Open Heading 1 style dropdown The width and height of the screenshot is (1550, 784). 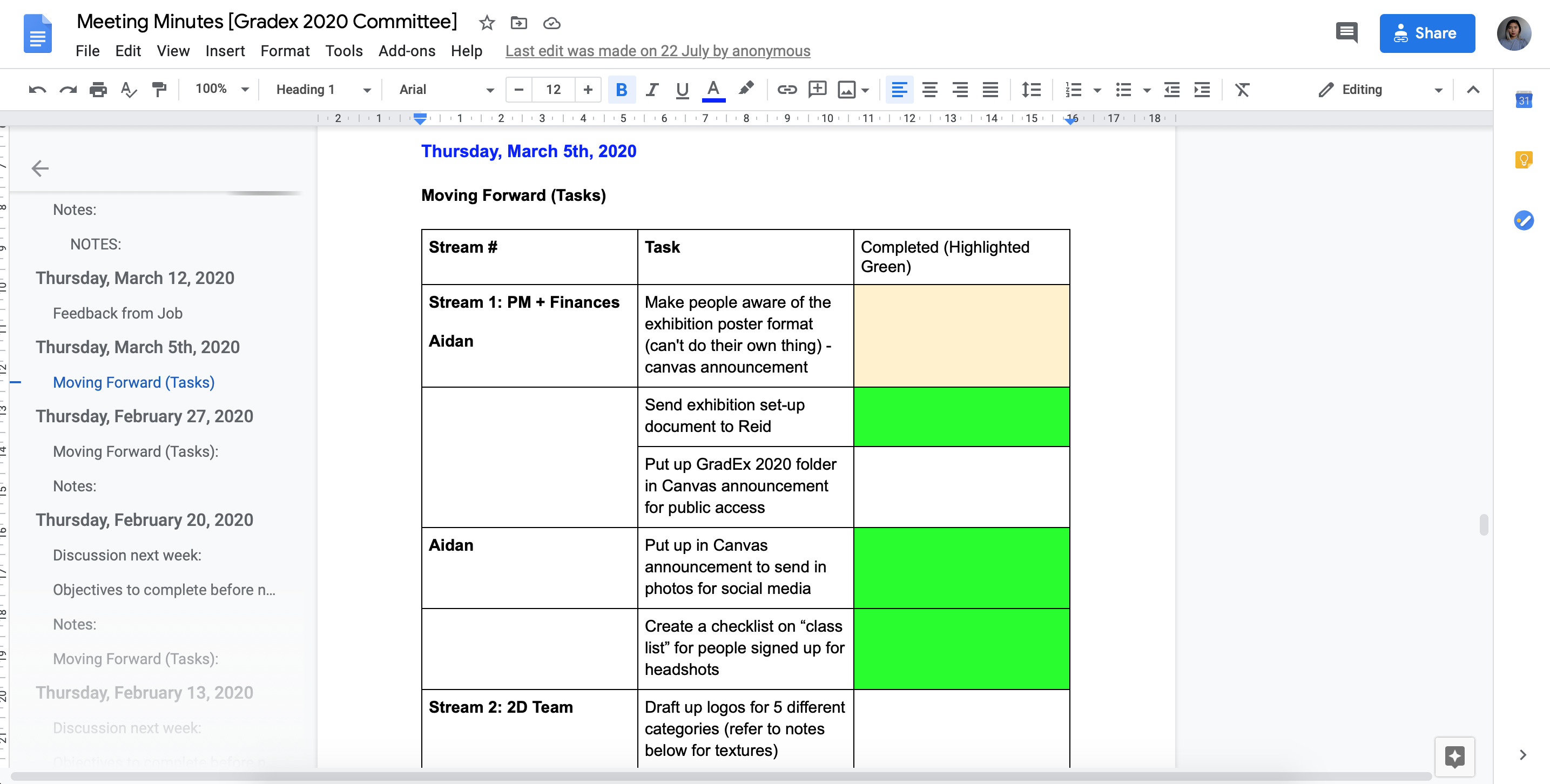tap(323, 90)
